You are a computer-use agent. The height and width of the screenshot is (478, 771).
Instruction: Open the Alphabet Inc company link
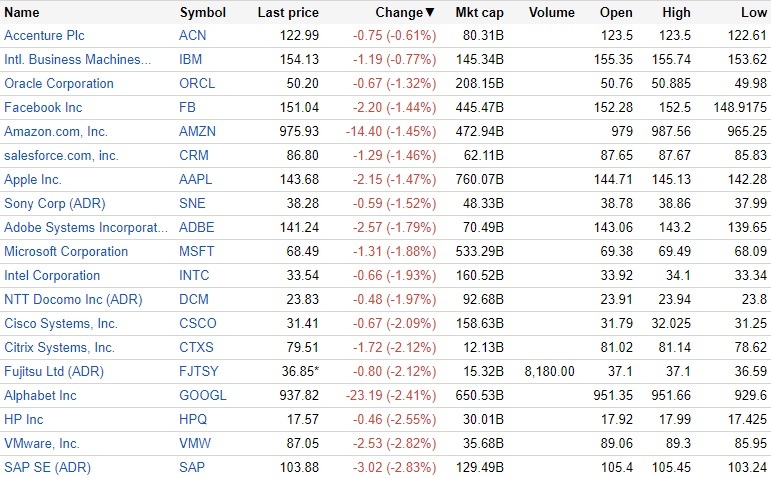40,396
